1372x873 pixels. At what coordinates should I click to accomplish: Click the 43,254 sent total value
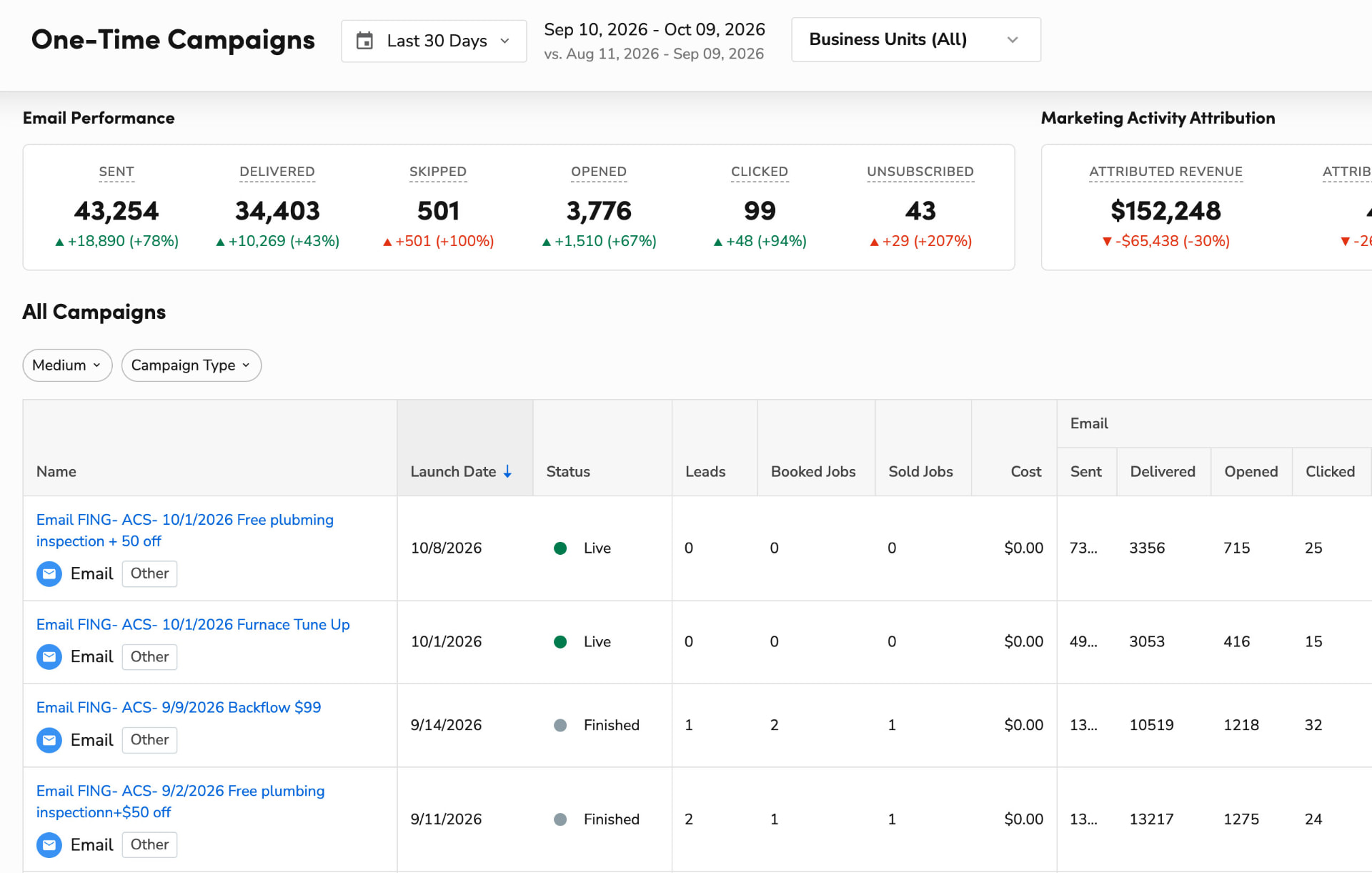tap(116, 211)
